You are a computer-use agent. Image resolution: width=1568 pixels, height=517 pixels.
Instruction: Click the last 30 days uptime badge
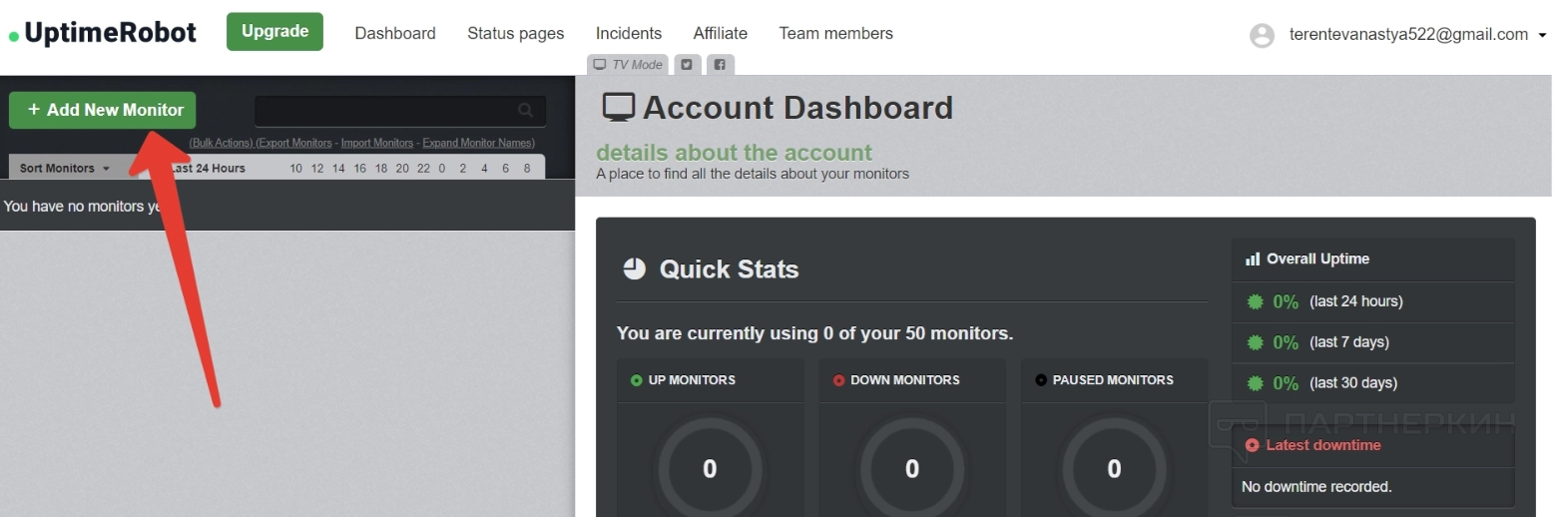1256,383
